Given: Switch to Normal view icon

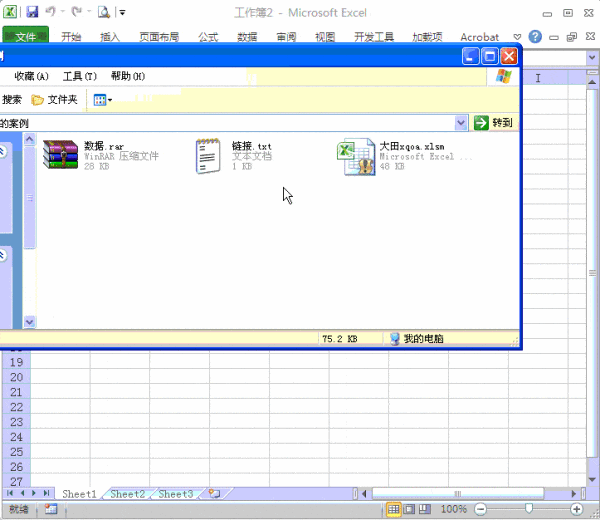Looking at the screenshot, I should [393, 509].
